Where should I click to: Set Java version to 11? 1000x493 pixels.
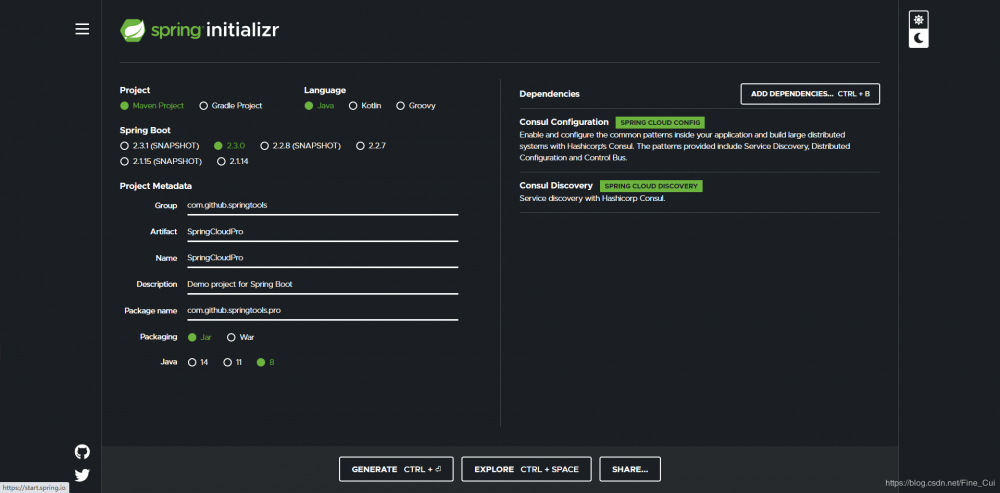click(233, 363)
